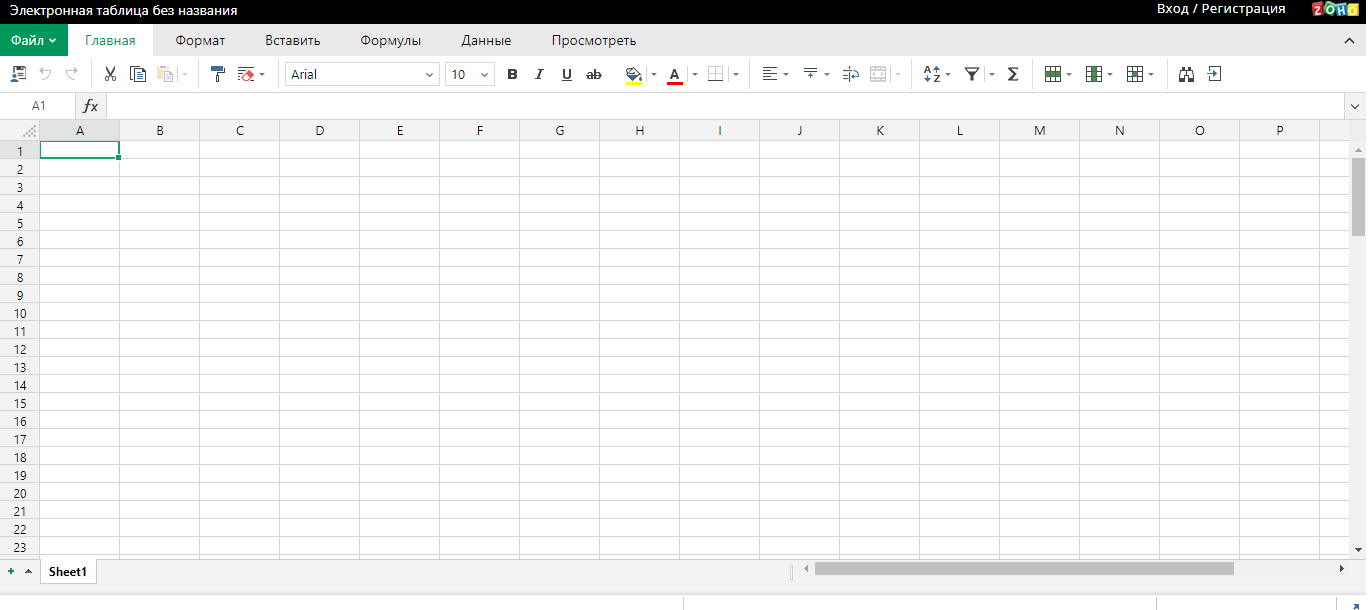Click the fx insert function icon
Screen dimensions: 1372x610
click(x=90, y=106)
